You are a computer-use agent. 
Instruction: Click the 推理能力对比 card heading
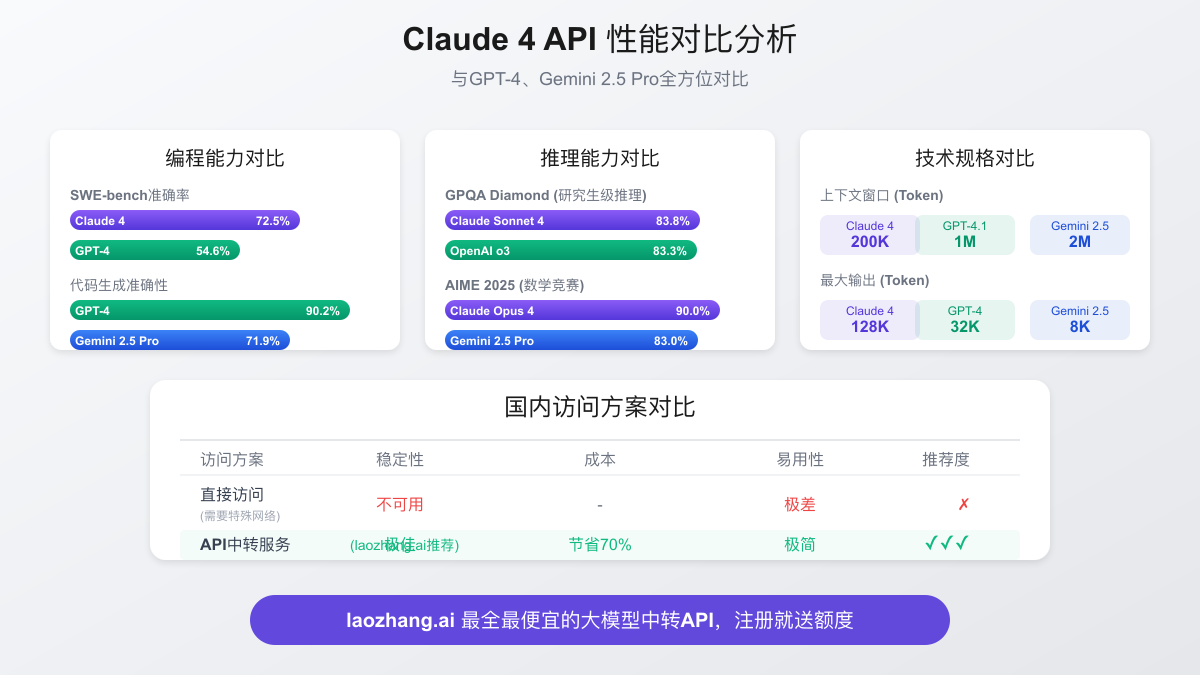[x=600, y=159]
